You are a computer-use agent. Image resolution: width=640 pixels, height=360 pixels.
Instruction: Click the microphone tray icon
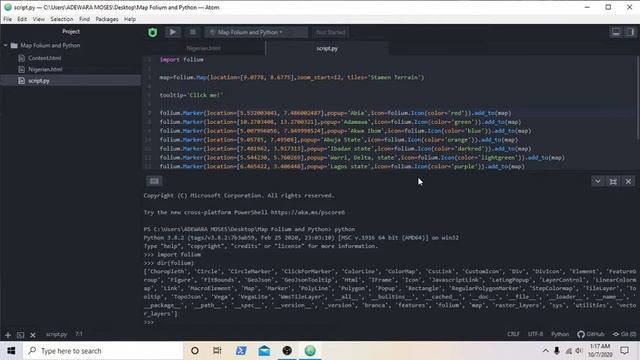coord(557,351)
